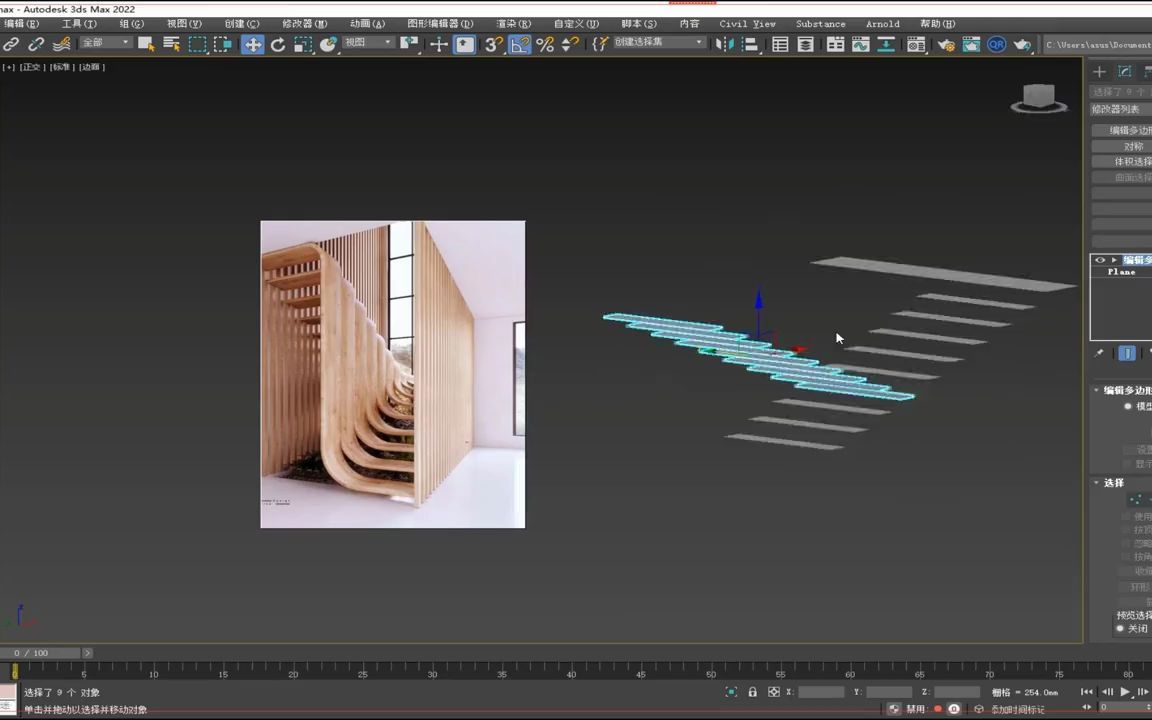The width and height of the screenshot is (1152, 720).
Task: Open the Scene Explorer
Action: (780, 44)
